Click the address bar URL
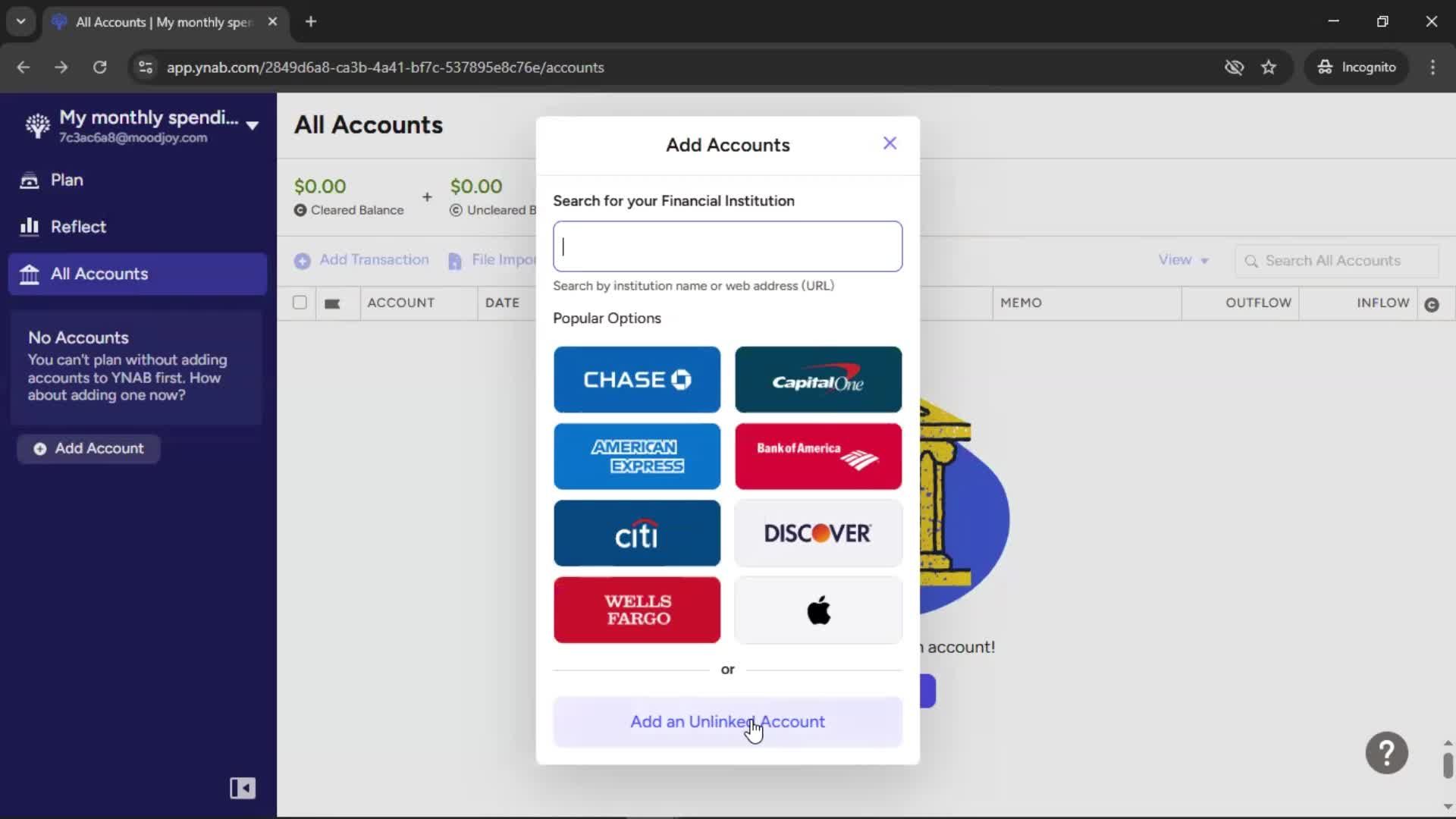The height and width of the screenshot is (819, 1456). (x=385, y=67)
